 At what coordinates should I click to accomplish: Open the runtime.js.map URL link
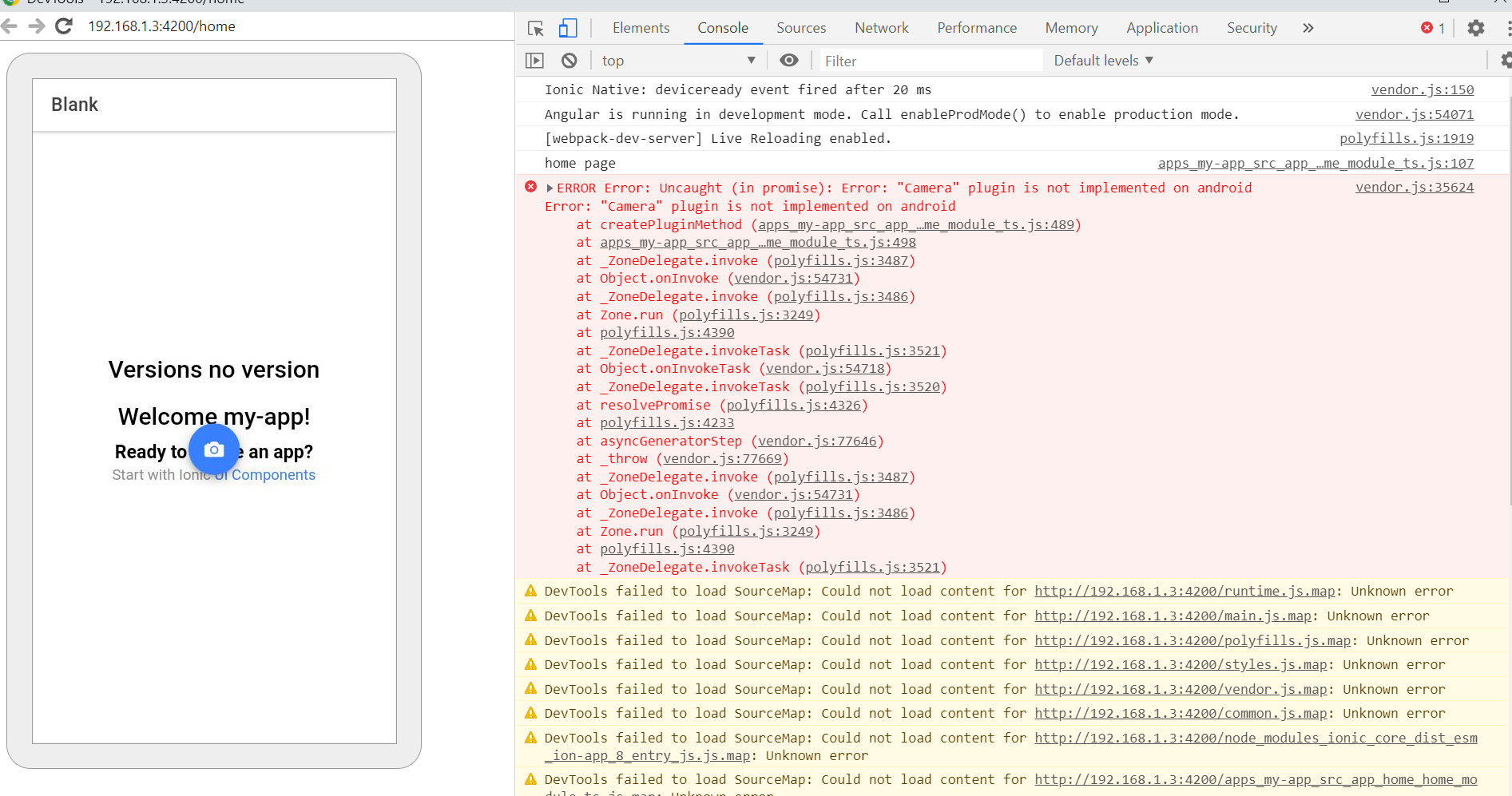1185,592
